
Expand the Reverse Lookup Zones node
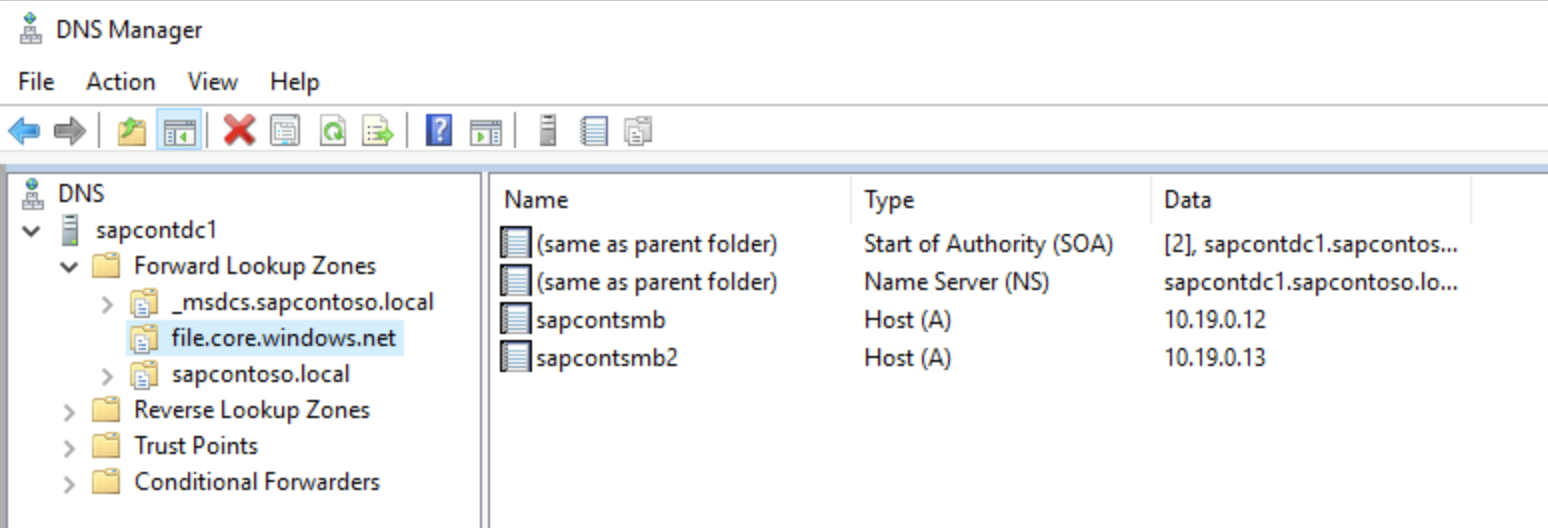69,411
